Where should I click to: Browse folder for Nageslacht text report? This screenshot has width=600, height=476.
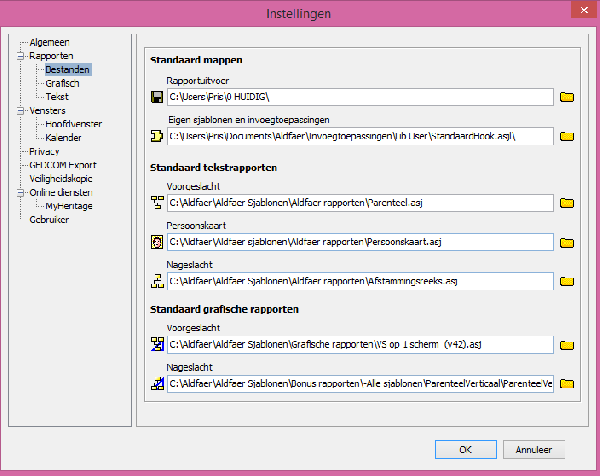pos(567,281)
